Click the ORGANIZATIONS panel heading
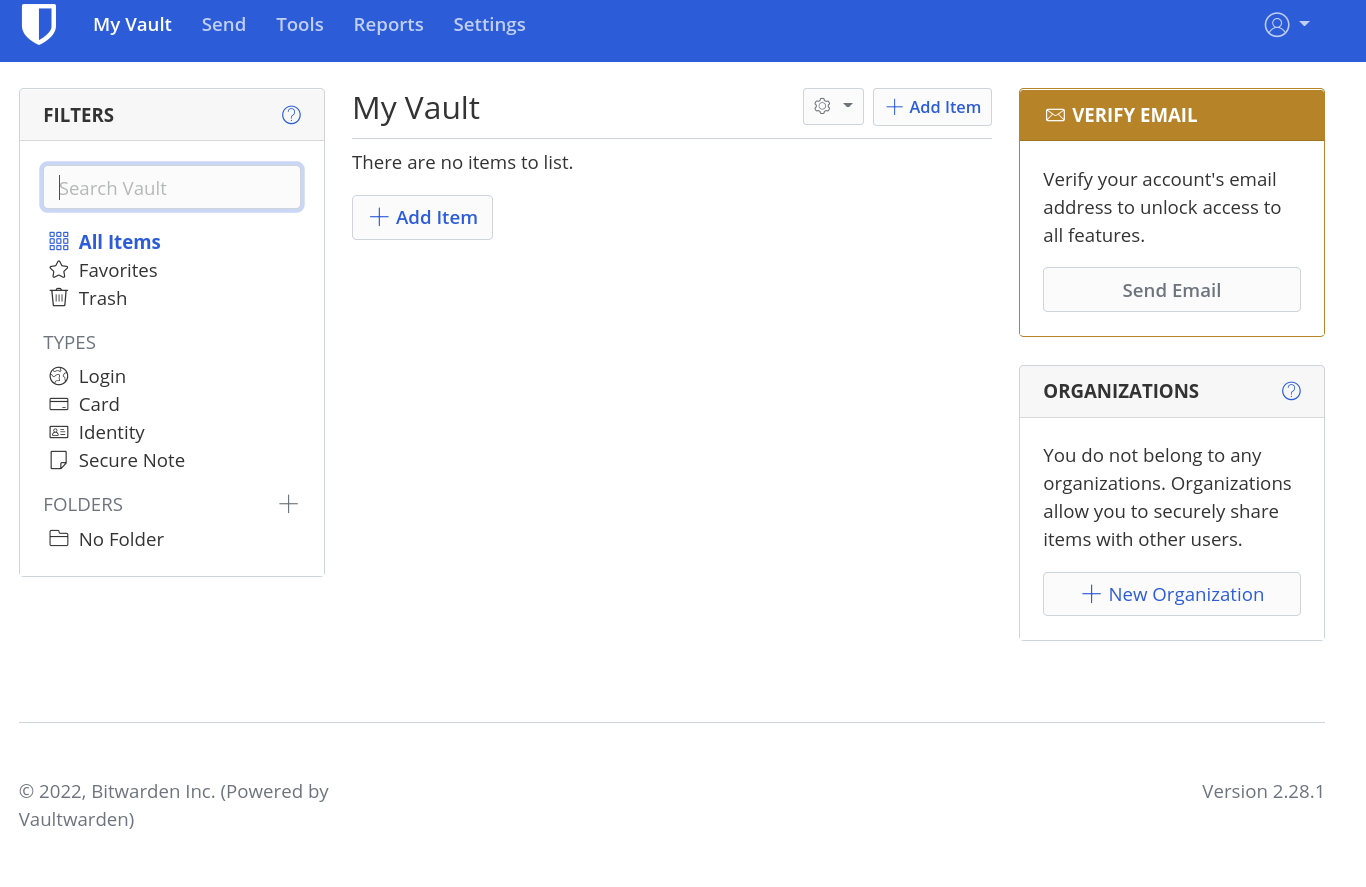The height and width of the screenshot is (887, 1366). coord(1121,391)
